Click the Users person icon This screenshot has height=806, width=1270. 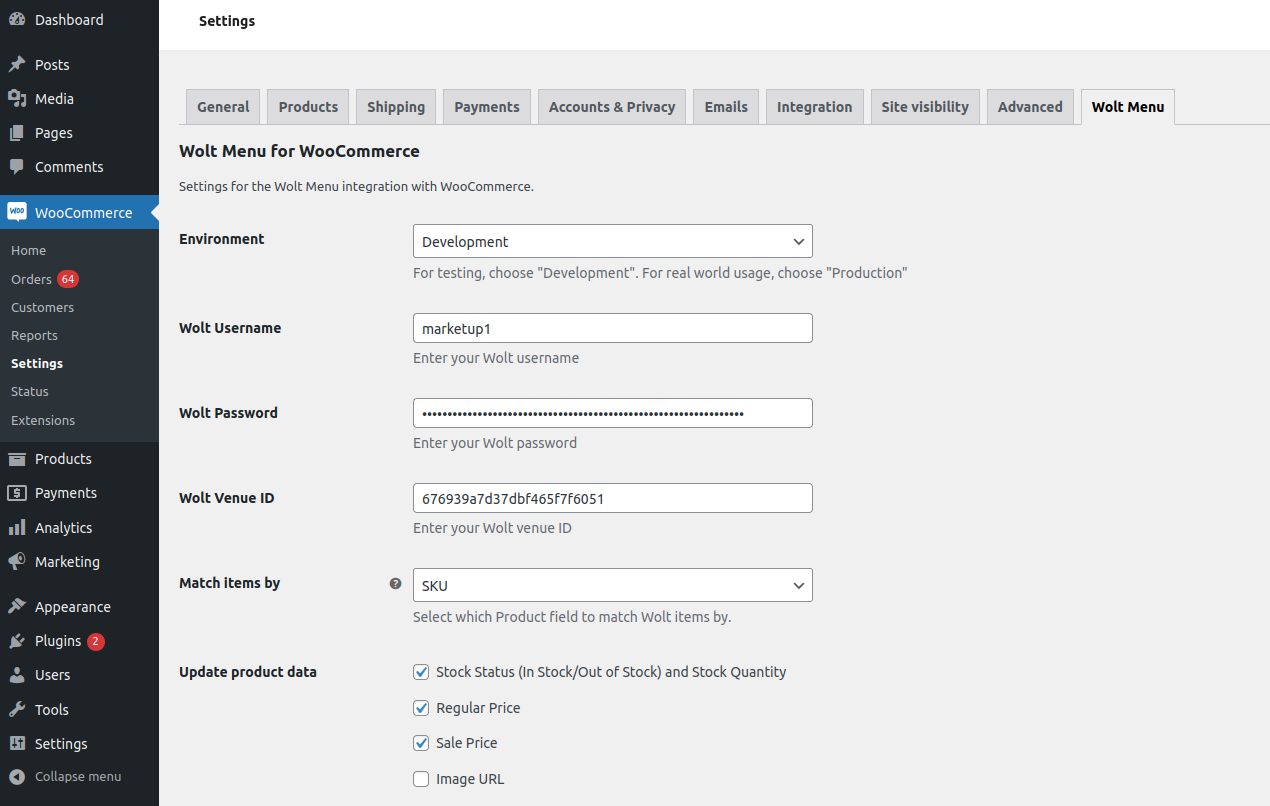coord(17,675)
